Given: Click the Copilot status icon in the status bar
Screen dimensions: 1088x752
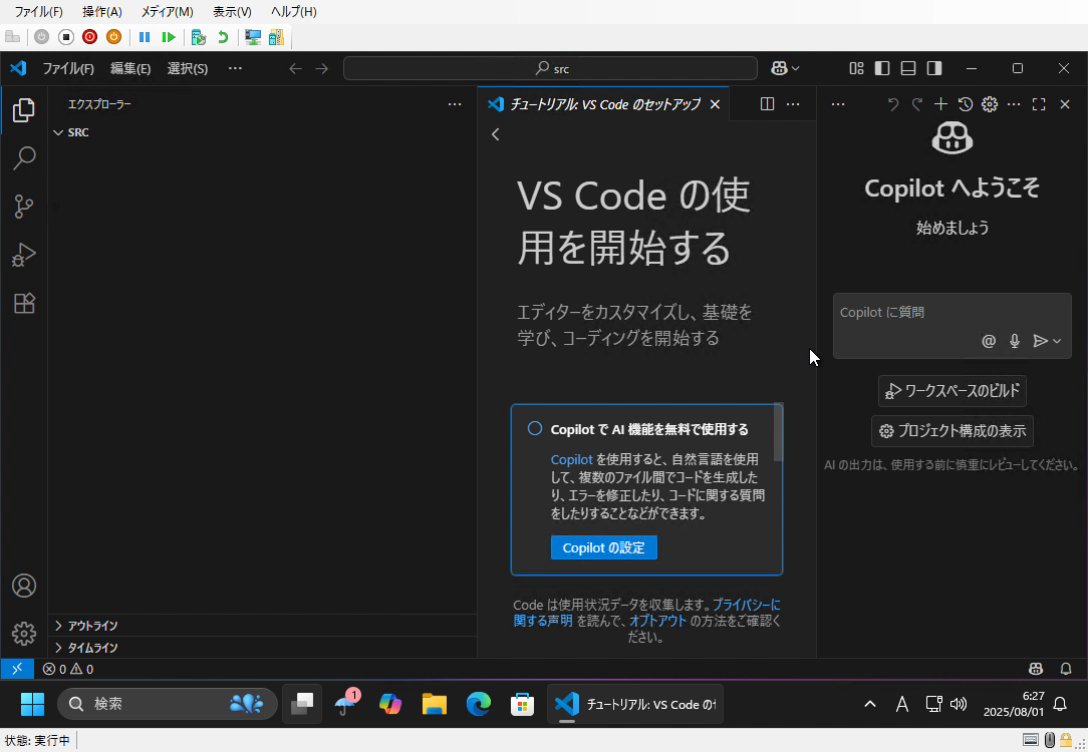Looking at the screenshot, I should coord(1036,669).
